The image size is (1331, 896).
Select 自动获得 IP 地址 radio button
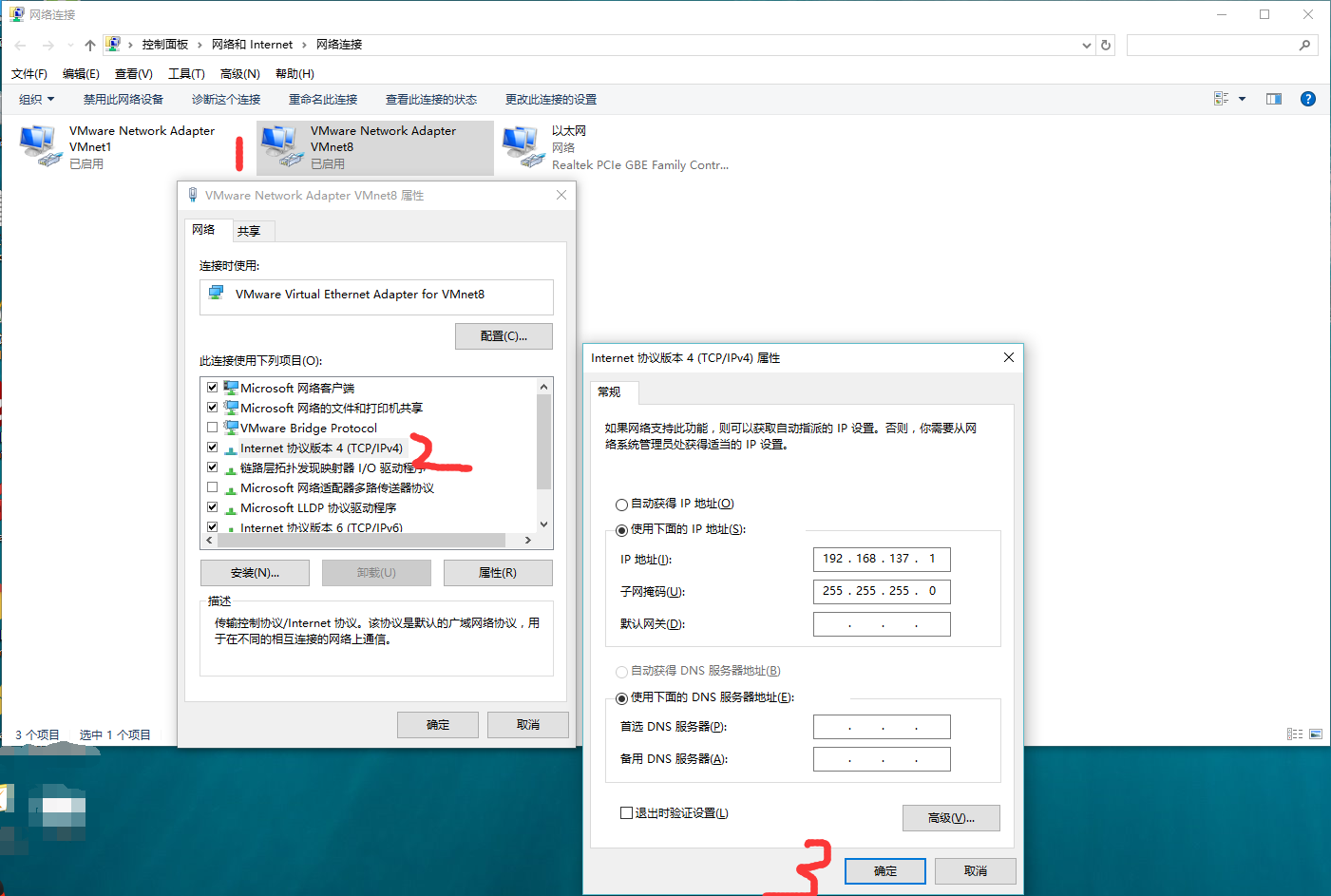(621, 505)
